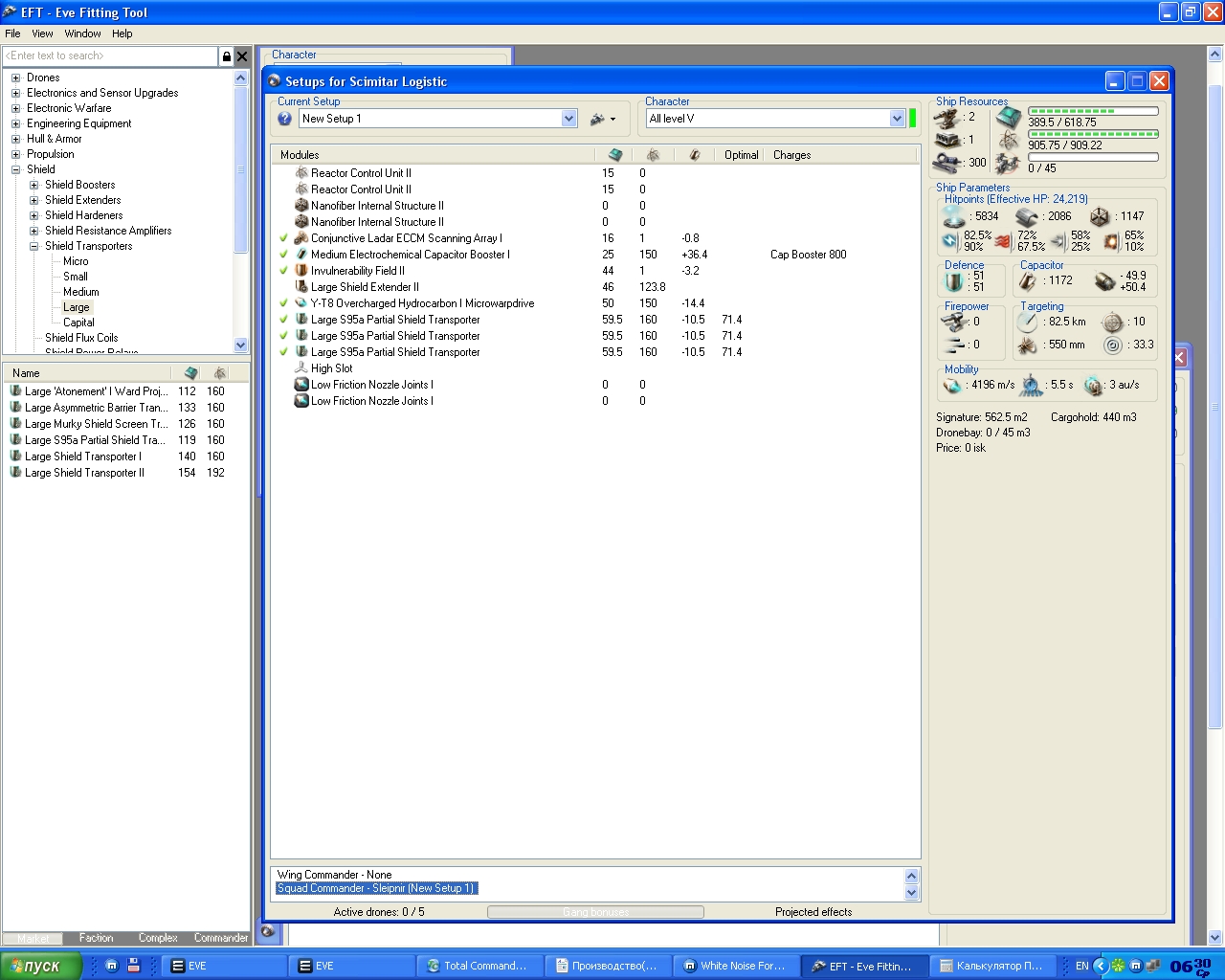The height and width of the screenshot is (980, 1225).
Task: Click the sensor strength icon showing 33.3
Action: pyautogui.click(x=1113, y=345)
